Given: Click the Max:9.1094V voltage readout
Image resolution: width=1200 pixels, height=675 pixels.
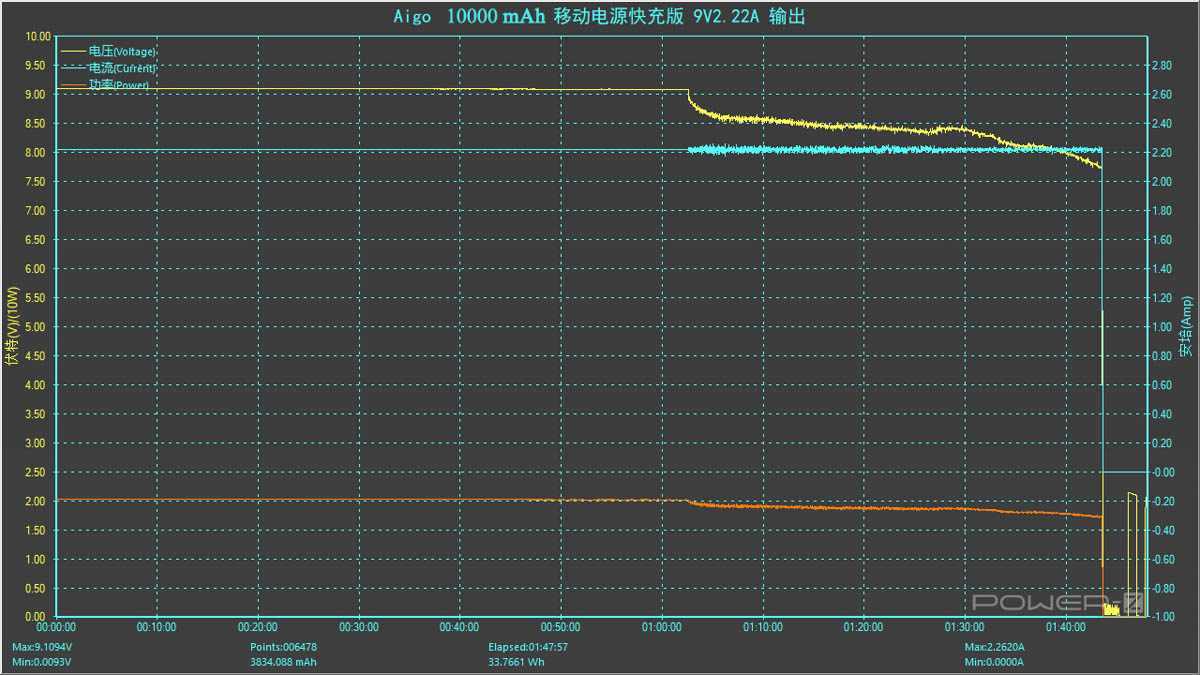Looking at the screenshot, I should [x=42, y=647].
